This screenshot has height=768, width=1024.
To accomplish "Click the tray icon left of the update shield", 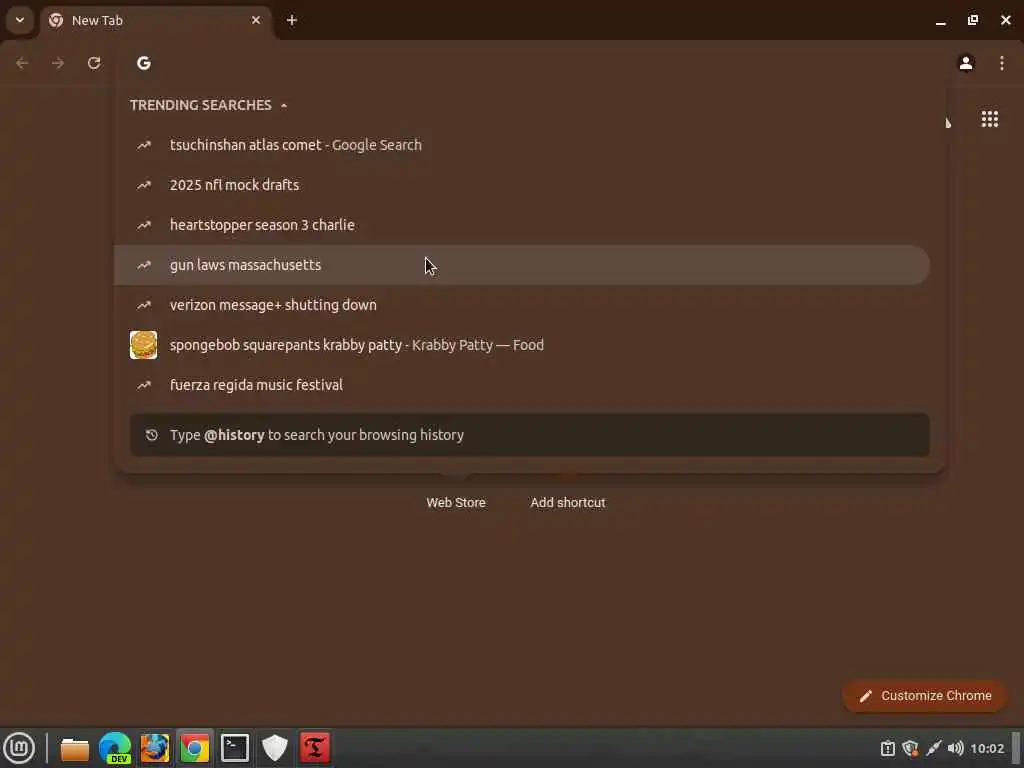I will pos(888,748).
